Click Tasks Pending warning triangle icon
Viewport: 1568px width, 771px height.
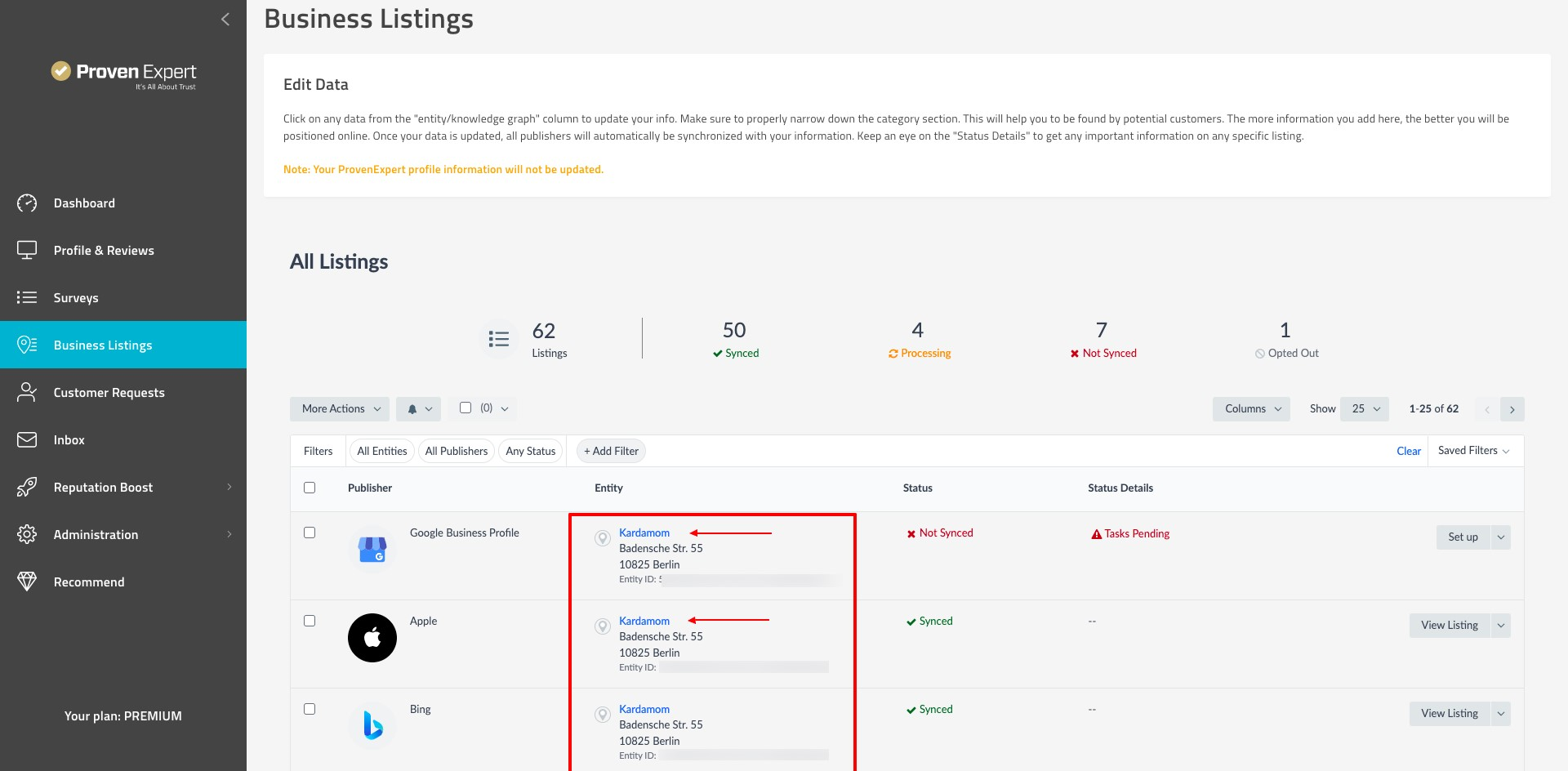pyautogui.click(x=1097, y=534)
